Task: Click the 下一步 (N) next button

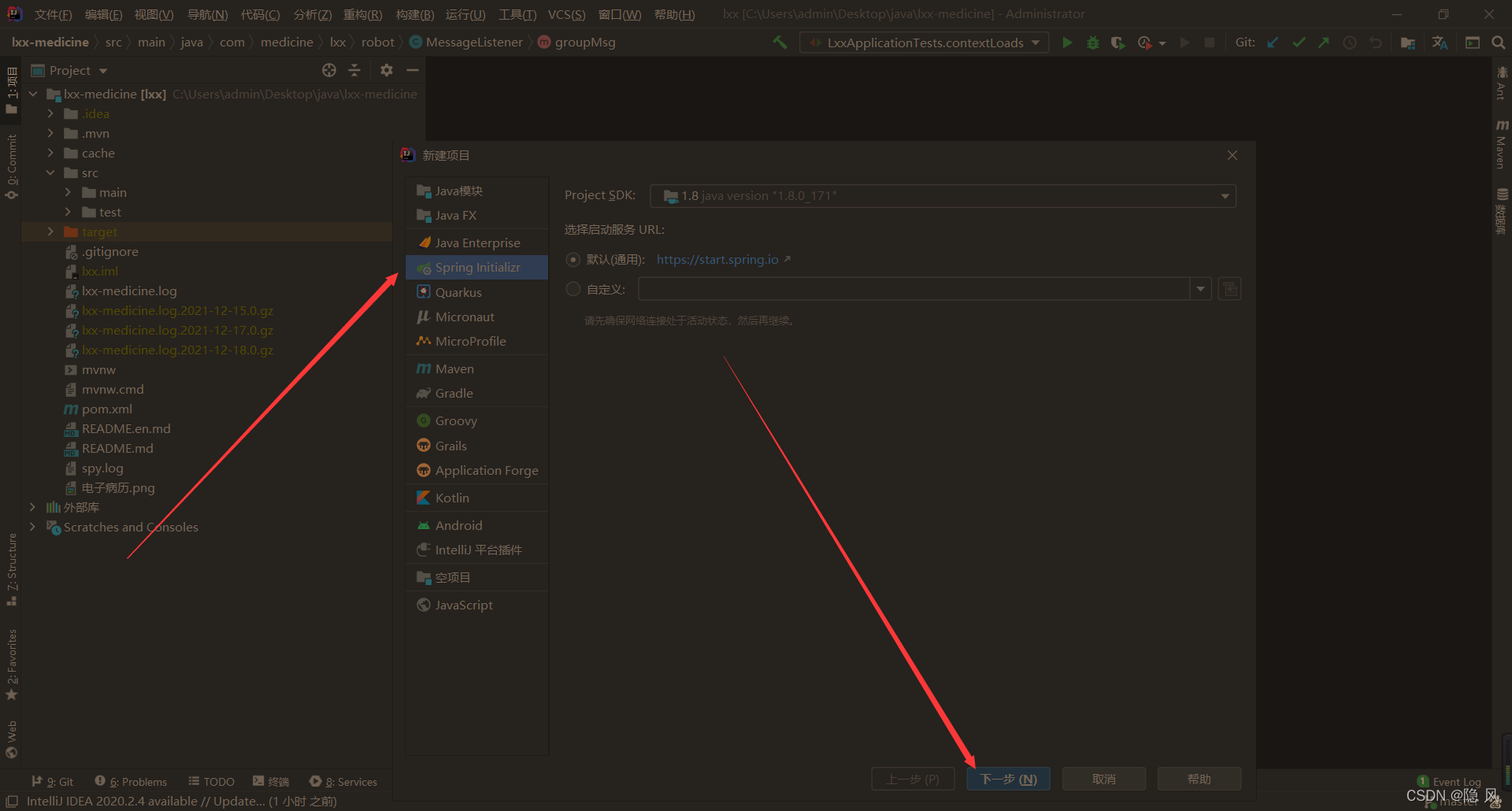Action: (1008, 779)
